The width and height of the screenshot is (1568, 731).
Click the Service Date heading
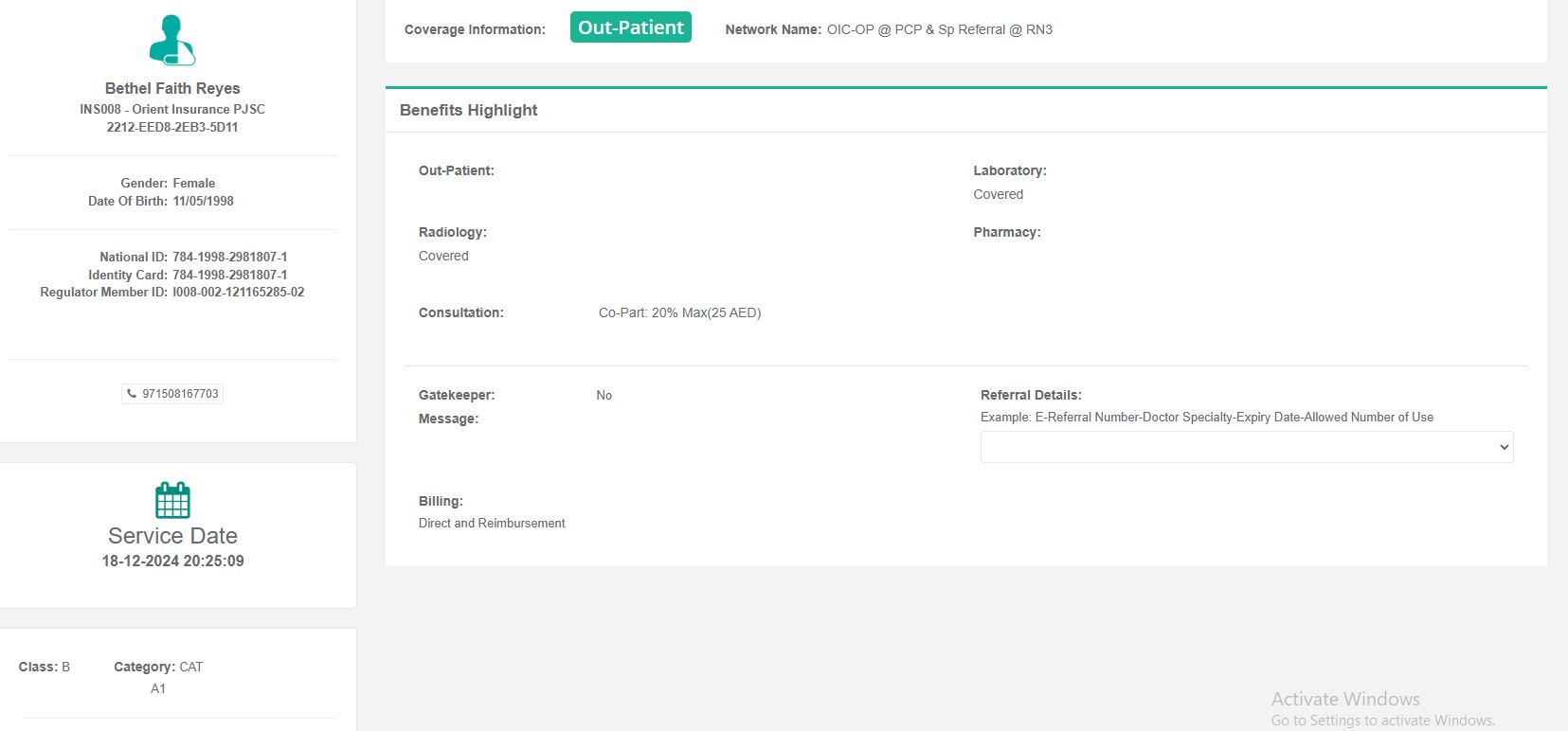click(172, 536)
